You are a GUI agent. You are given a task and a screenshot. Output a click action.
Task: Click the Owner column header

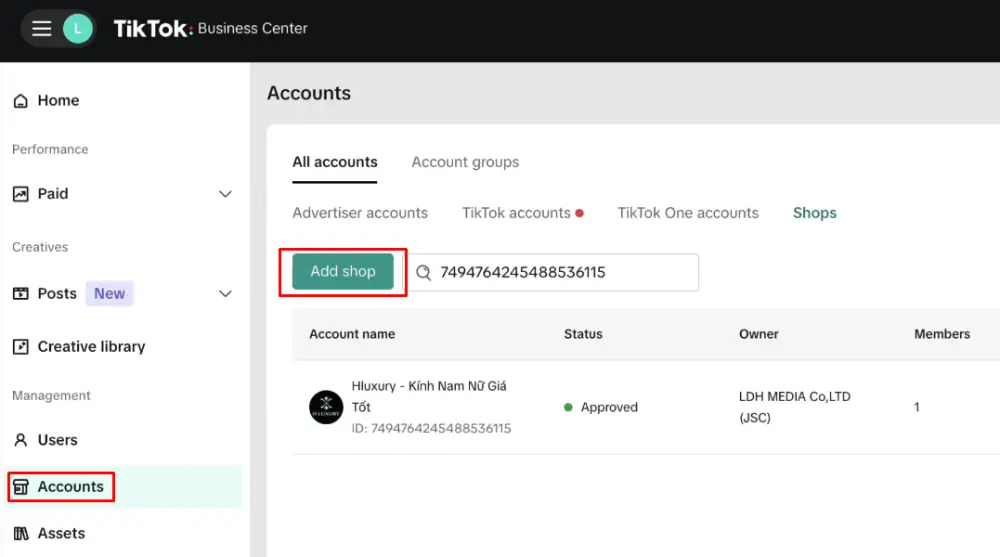758,334
